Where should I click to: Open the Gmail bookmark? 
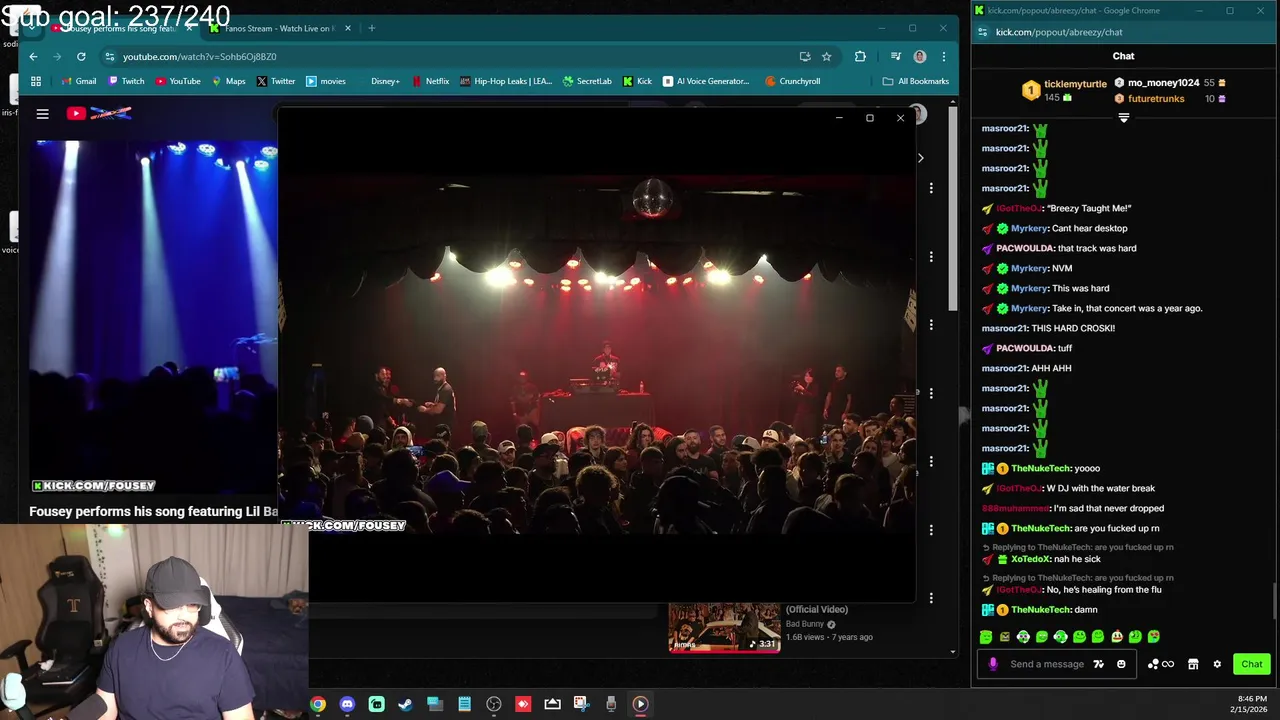coord(79,81)
